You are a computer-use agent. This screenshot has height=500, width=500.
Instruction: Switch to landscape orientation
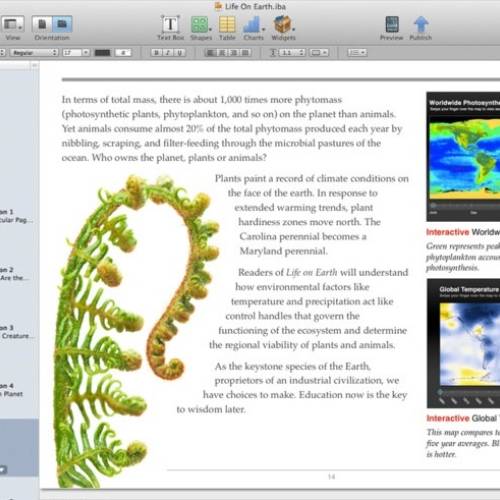[62, 24]
